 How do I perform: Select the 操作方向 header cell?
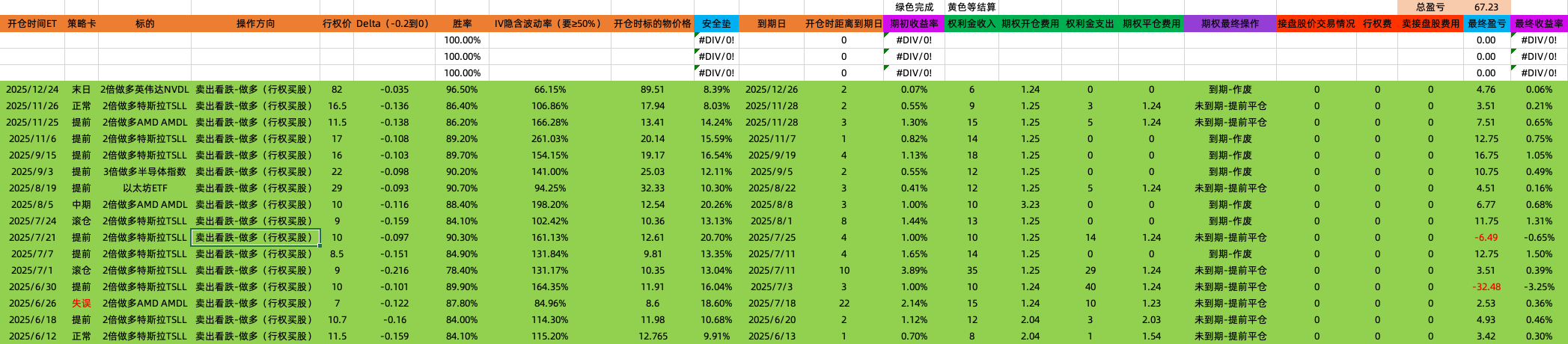(x=255, y=24)
